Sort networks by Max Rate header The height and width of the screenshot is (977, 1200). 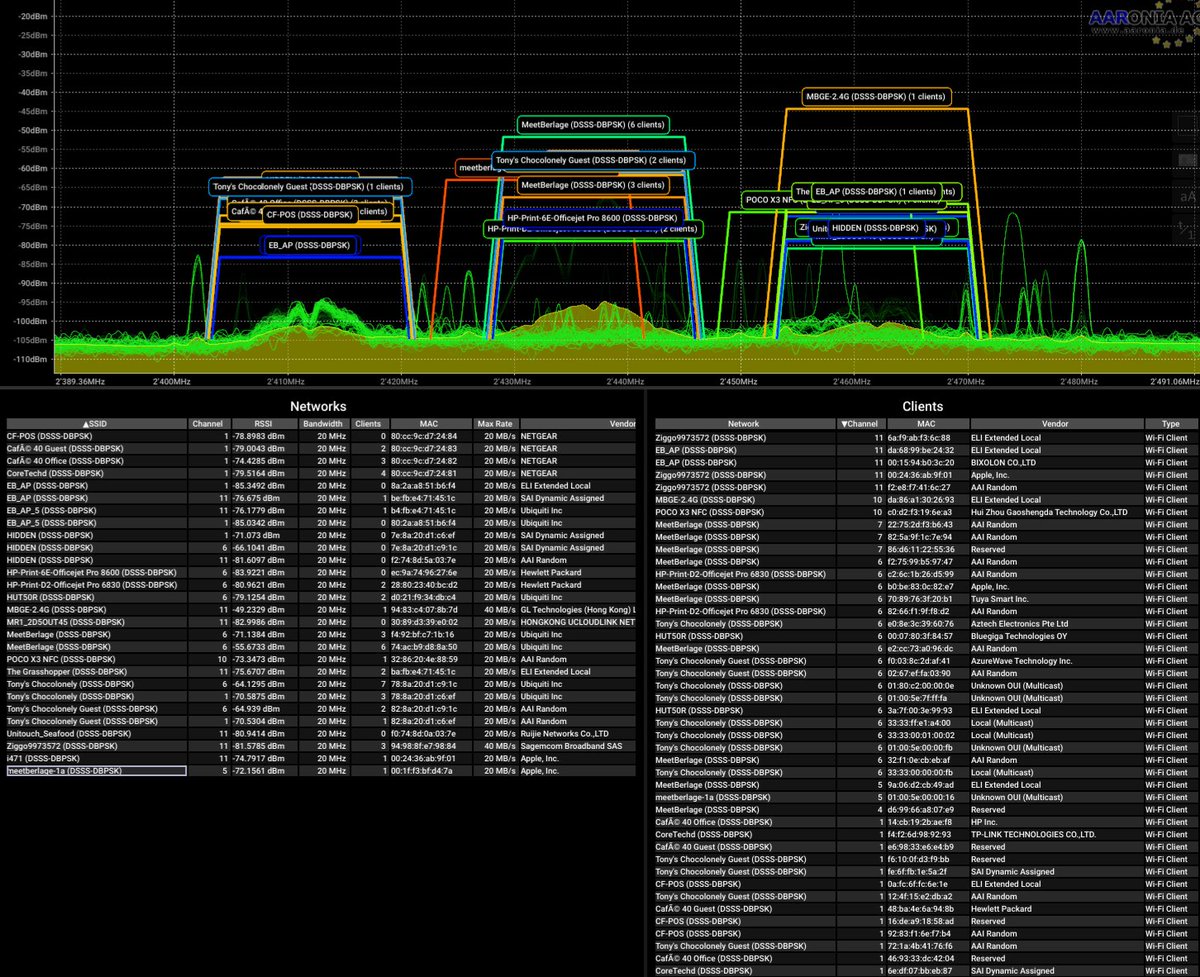tap(494, 424)
